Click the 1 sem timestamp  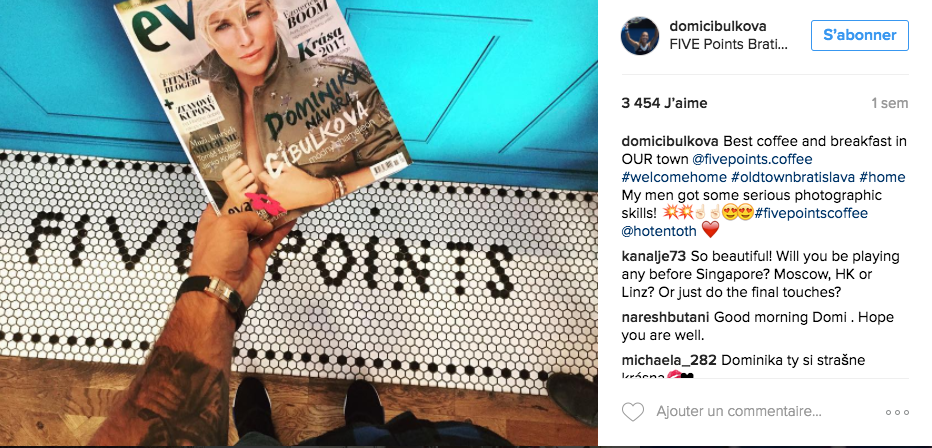pyautogui.click(x=890, y=103)
